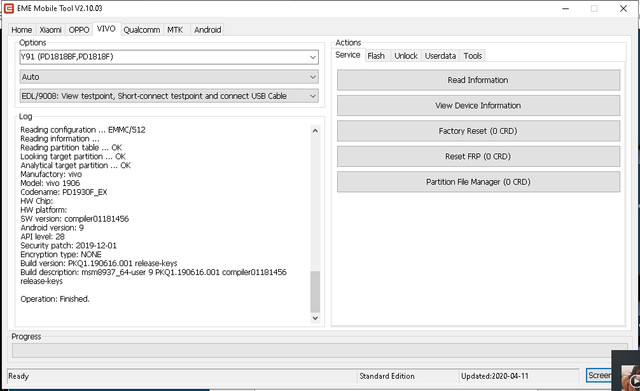The image size is (640, 391).
Task: Click 'API level: 28' log line
Action: click(42, 237)
